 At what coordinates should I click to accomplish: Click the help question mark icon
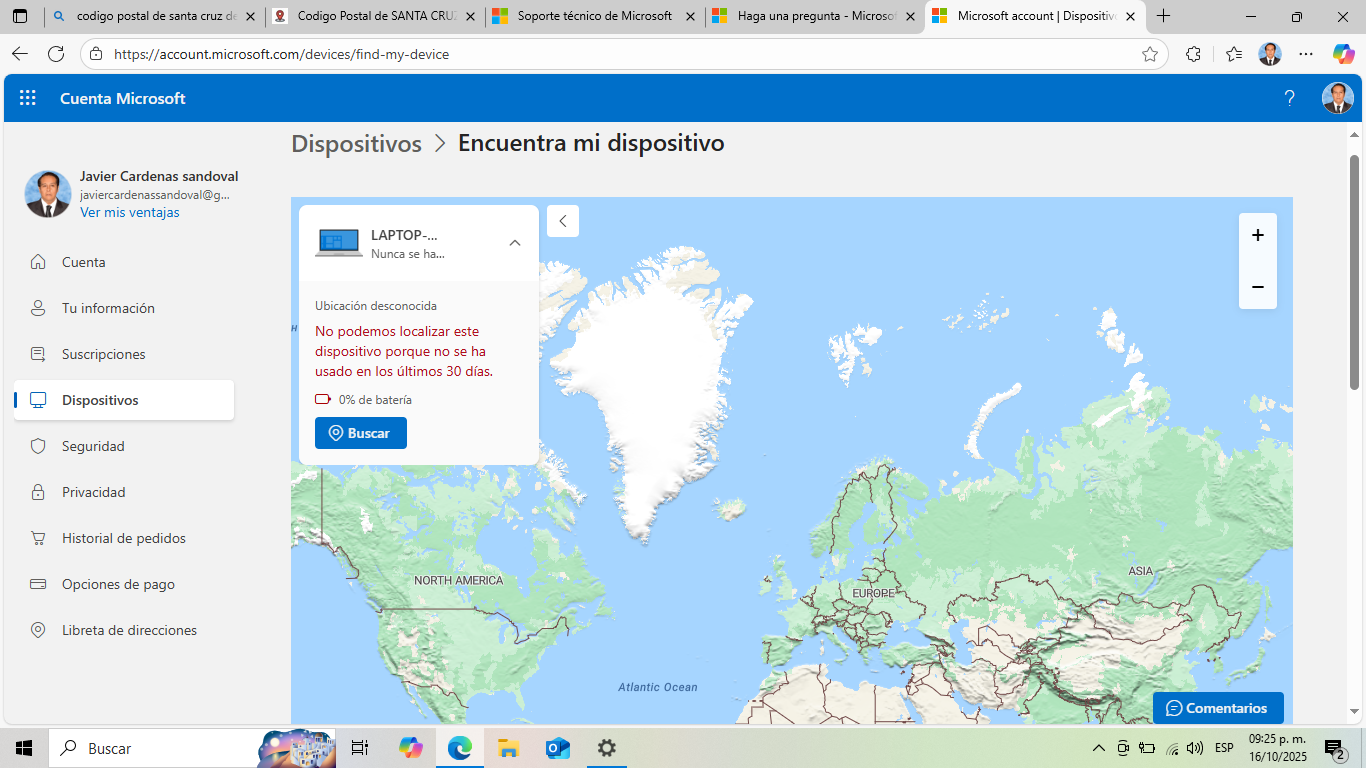tap(1290, 98)
